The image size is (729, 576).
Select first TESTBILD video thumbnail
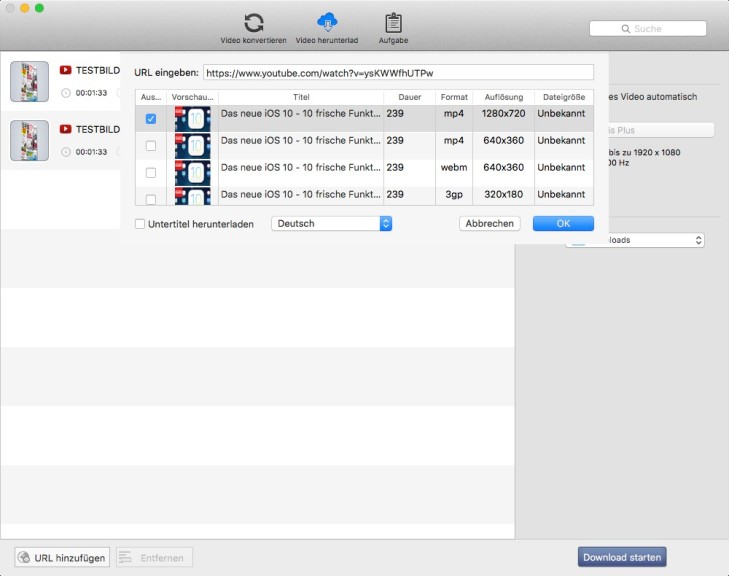tap(30, 81)
